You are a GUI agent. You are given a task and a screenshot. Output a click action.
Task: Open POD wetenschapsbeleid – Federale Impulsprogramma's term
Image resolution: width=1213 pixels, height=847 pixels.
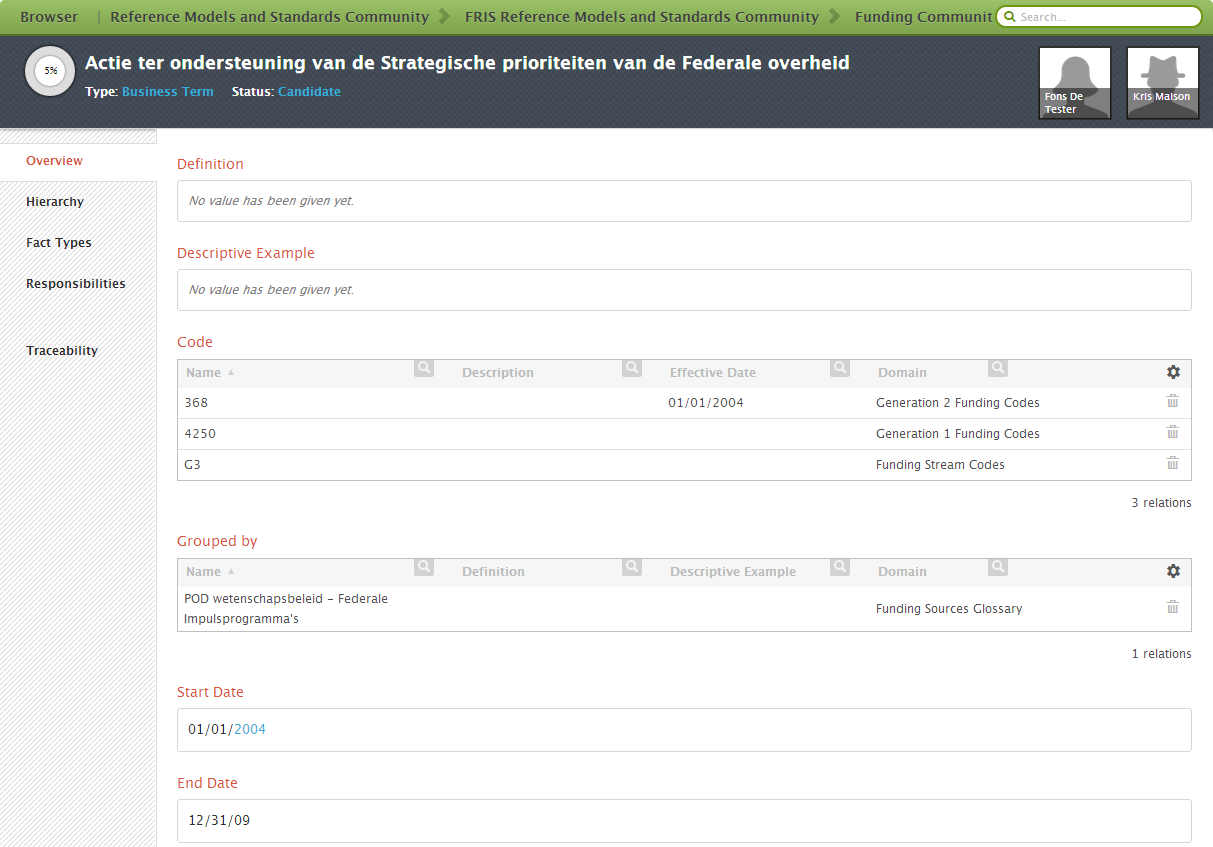286,609
